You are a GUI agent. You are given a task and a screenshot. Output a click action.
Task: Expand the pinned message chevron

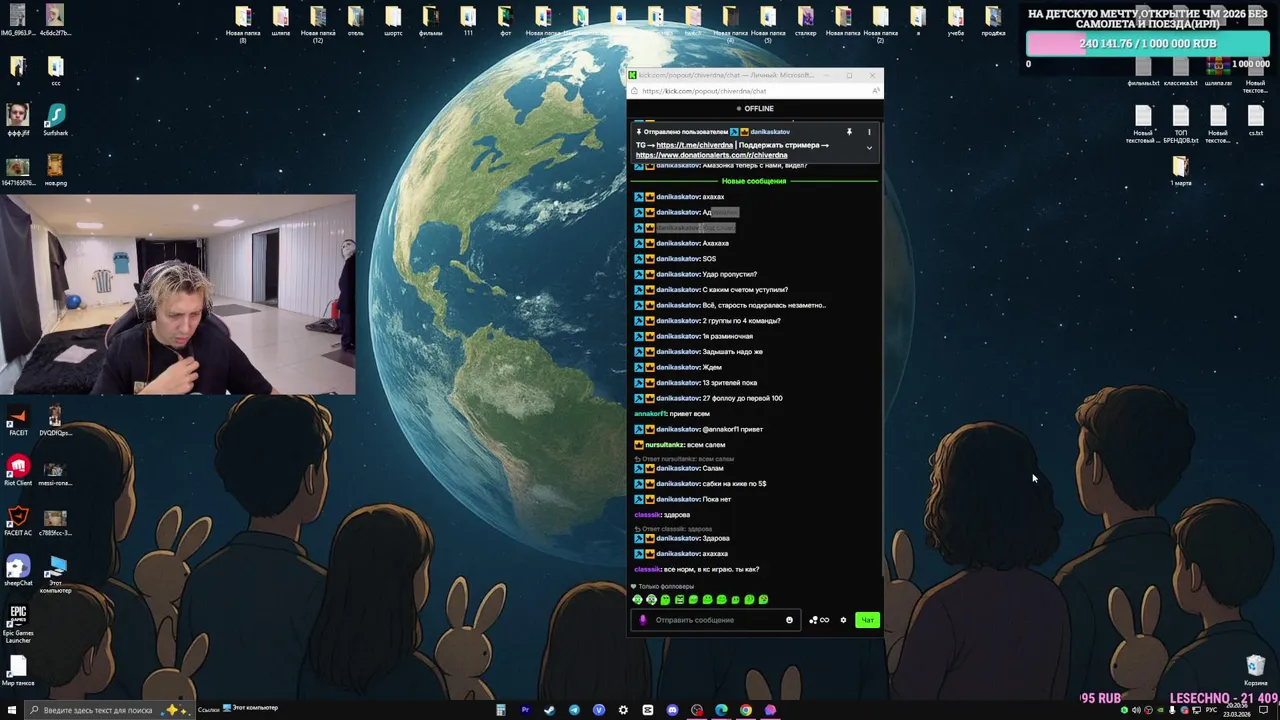869,148
